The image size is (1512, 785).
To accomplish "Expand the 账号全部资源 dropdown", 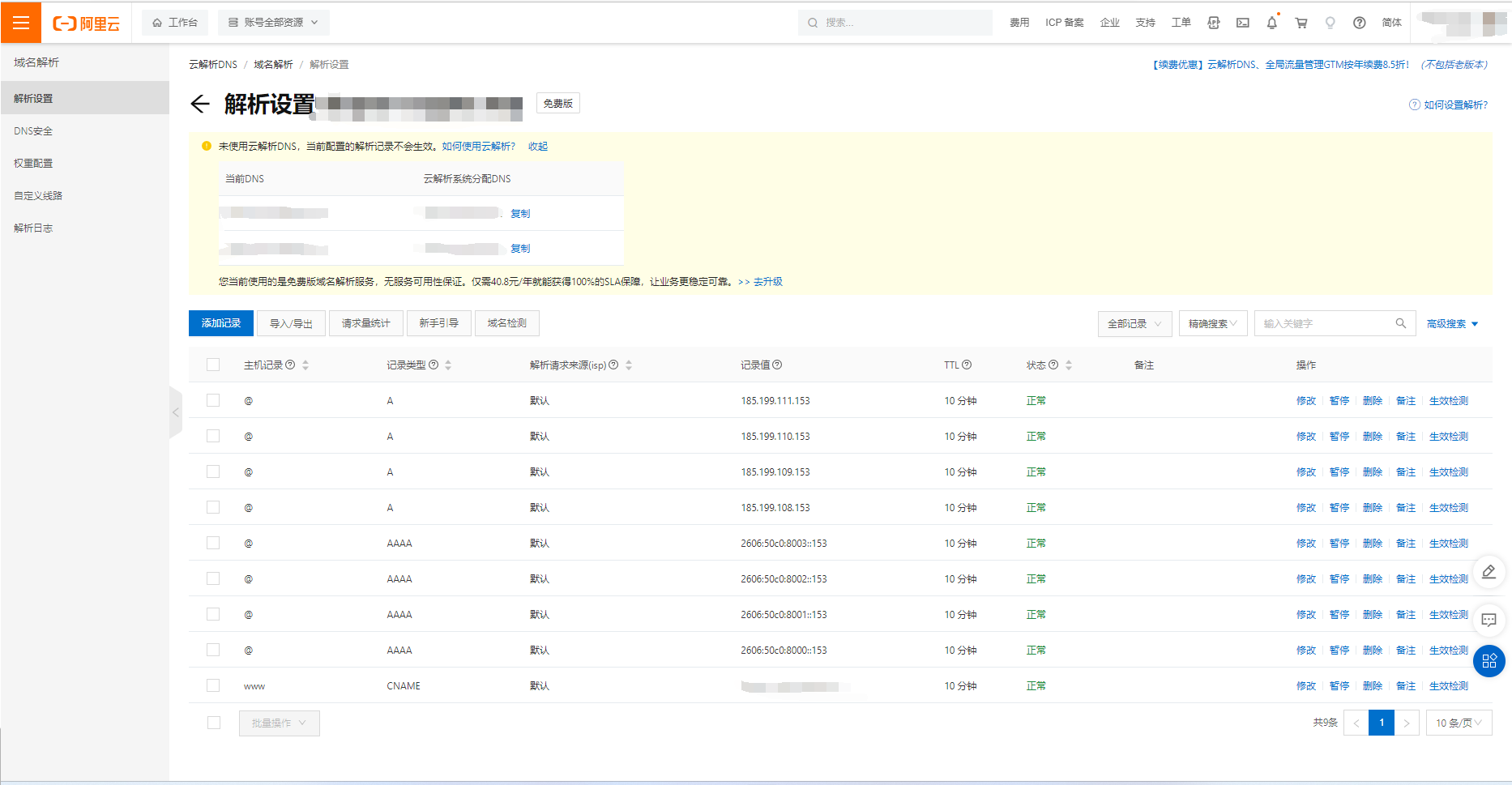I will pos(274,23).
